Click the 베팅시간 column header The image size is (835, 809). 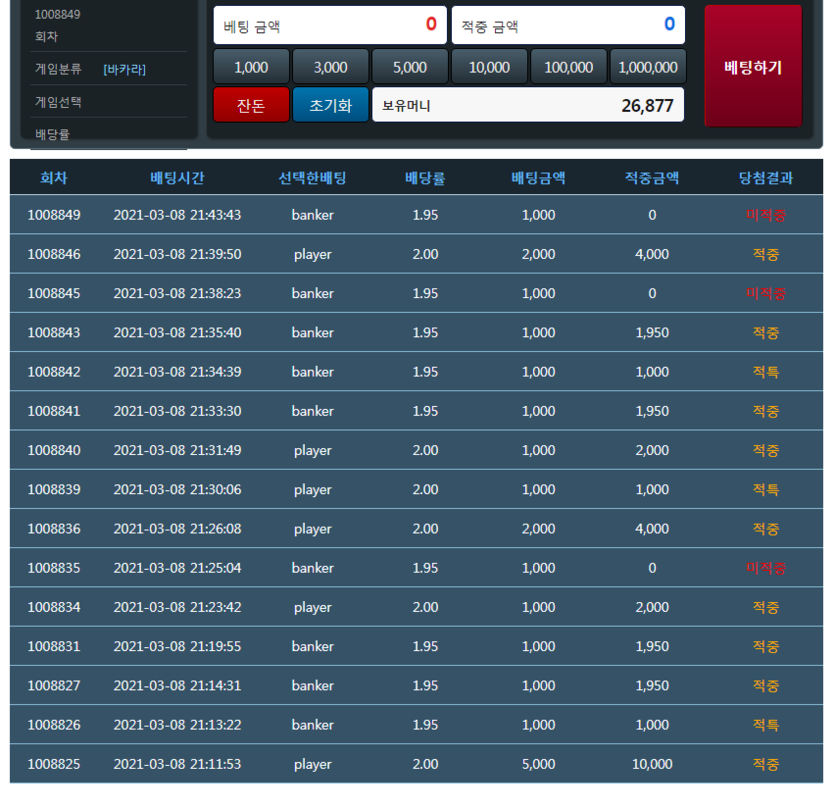click(x=177, y=177)
